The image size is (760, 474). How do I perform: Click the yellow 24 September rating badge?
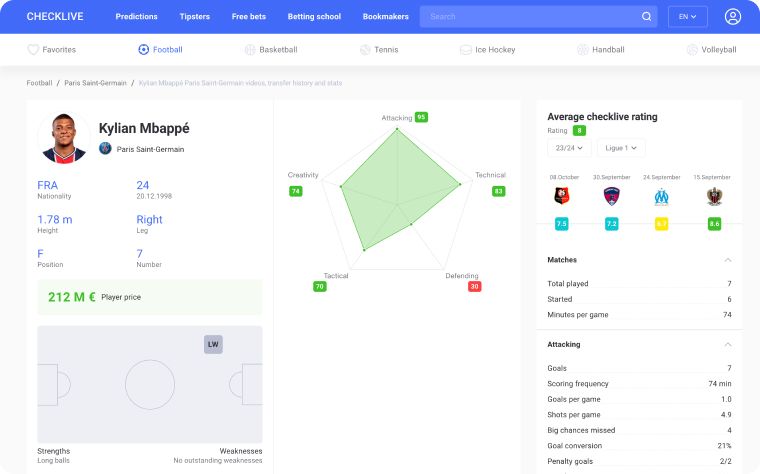(x=662, y=223)
